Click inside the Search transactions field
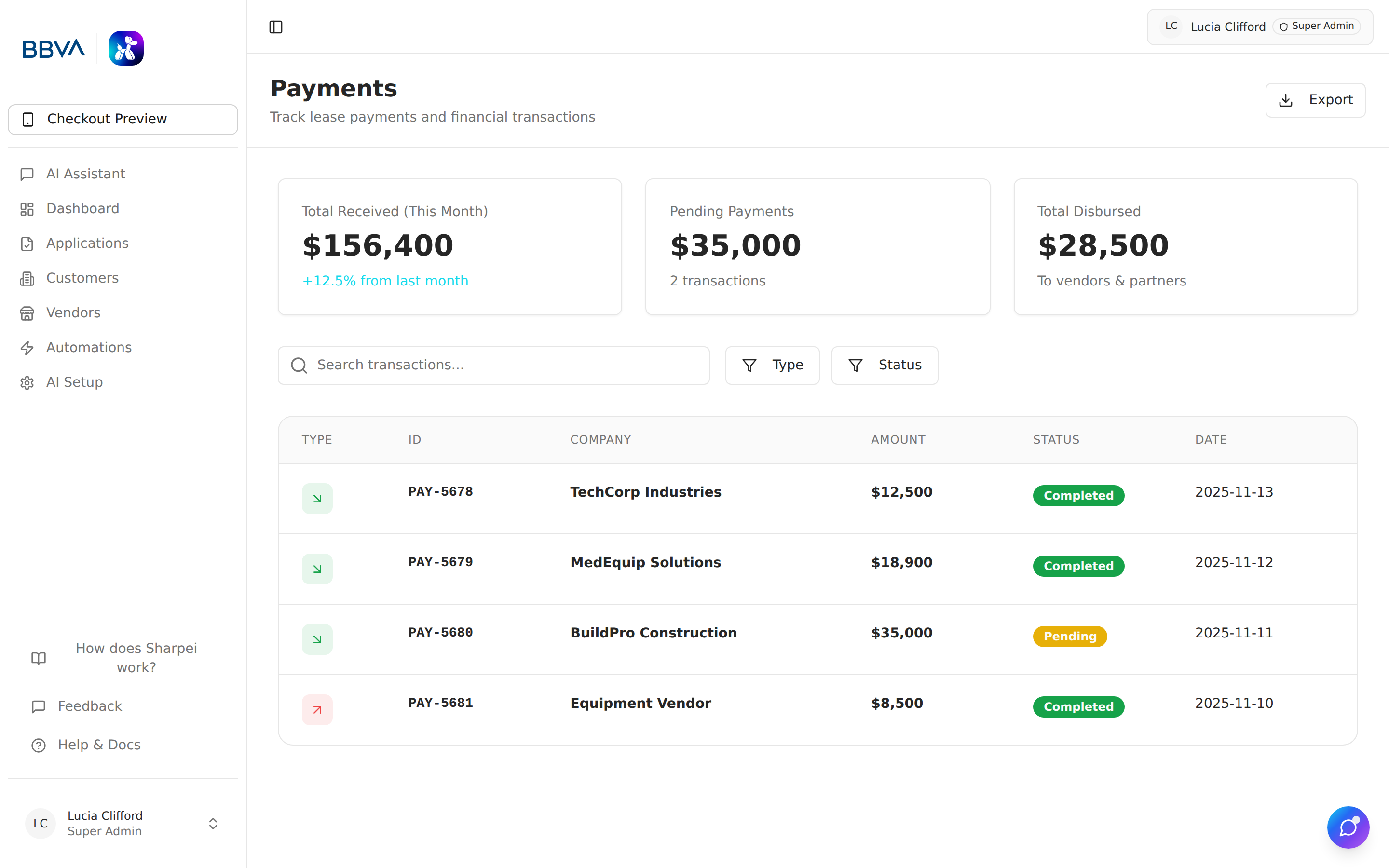Screen dimensions: 1389x868 point(493,365)
